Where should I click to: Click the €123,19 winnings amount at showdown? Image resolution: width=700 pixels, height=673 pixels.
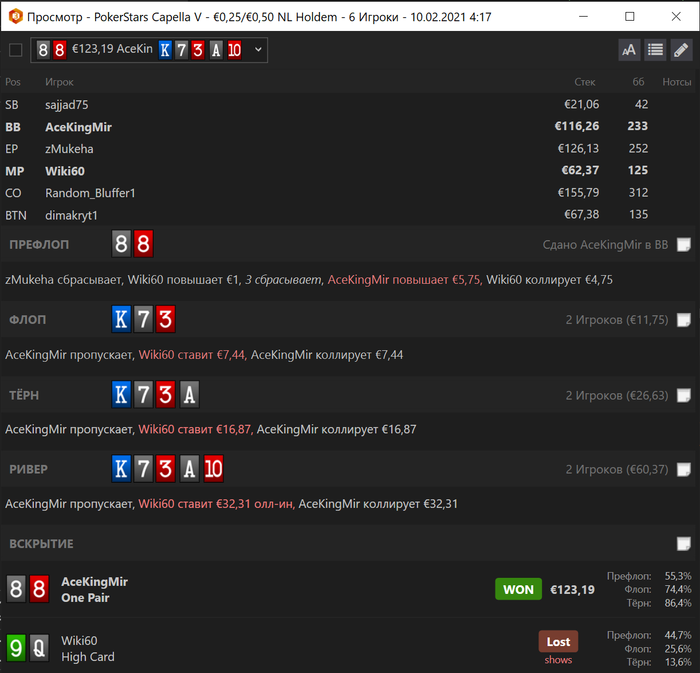pyautogui.click(x=572, y=590)
